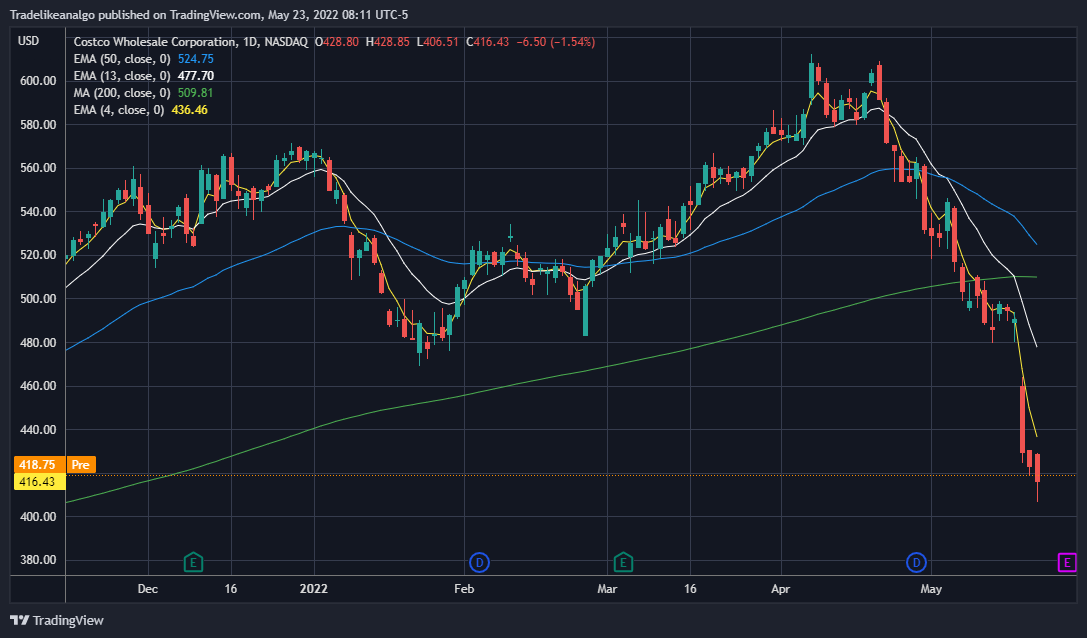Click the 500.00 price axis label
Screen dimensions: 1087x638
pos(38,299)
